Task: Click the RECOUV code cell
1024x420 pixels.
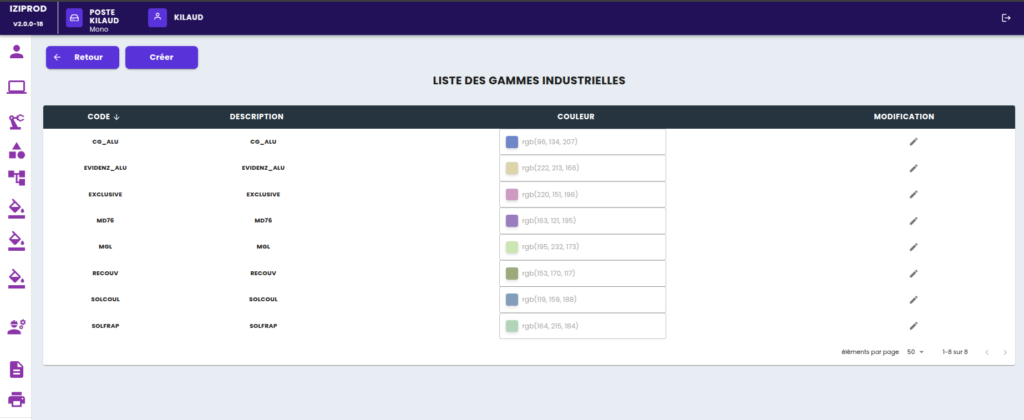Action: tap(105, 273)
